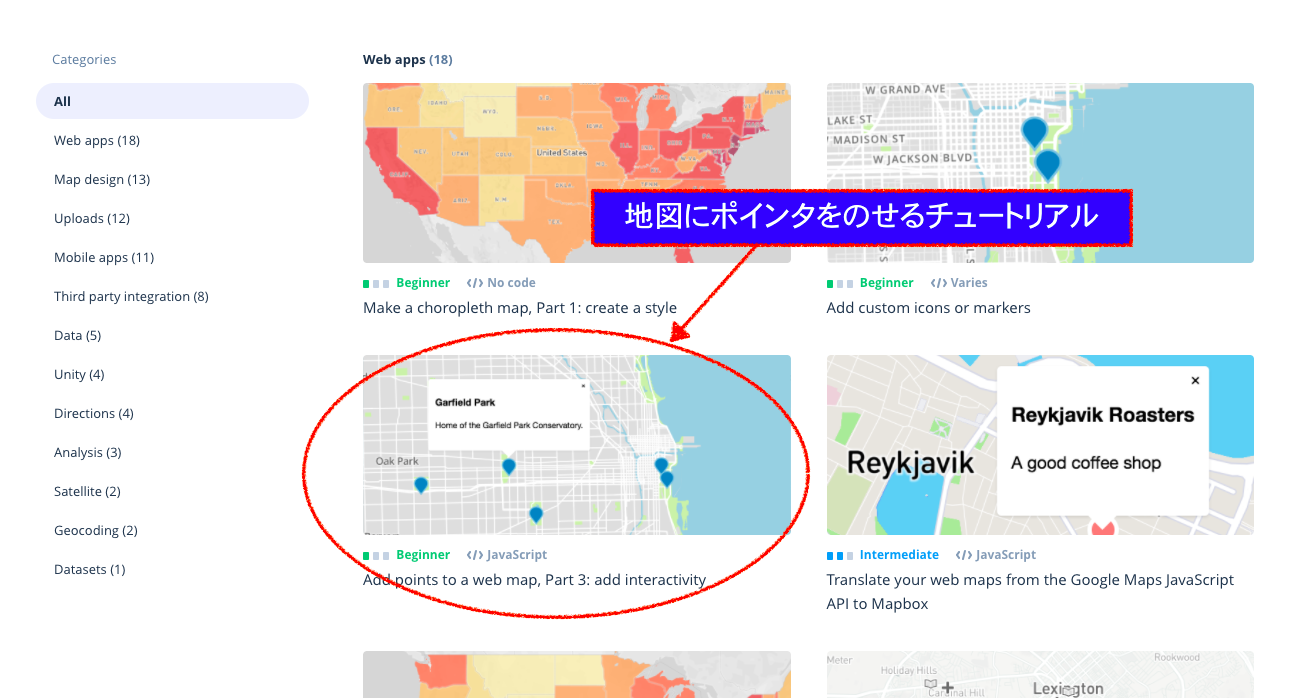This screenshot has width=1300, height=698.
Task: Dismiss the Reykjavik Roasters popup
Action: point(1195,380)
